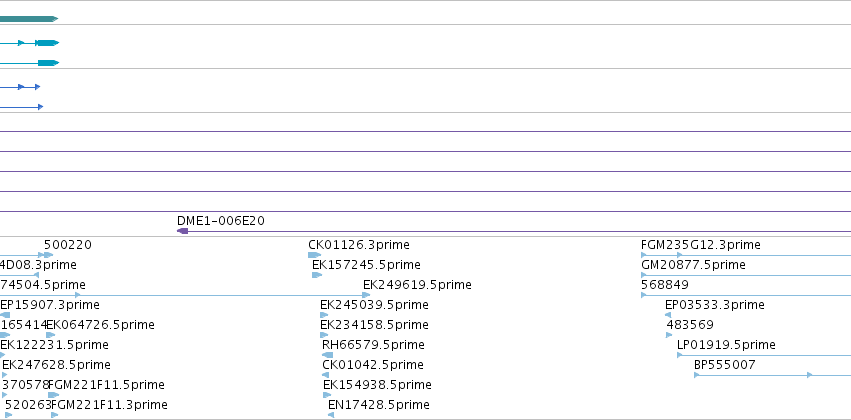Select the DME1-006E20 feature label
The width and height of the screenshot is (851, 420).
tap(221, 221)
